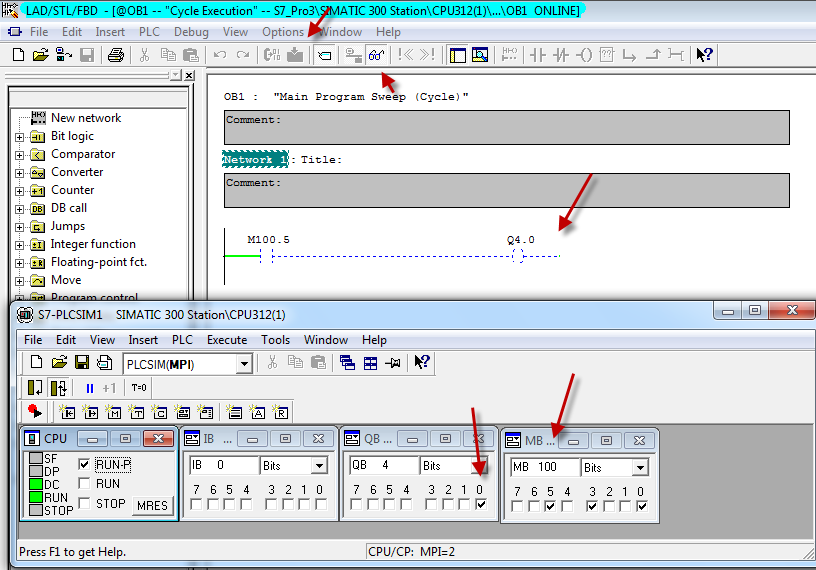Expand the Bit logic tree node

coord(20,137)
